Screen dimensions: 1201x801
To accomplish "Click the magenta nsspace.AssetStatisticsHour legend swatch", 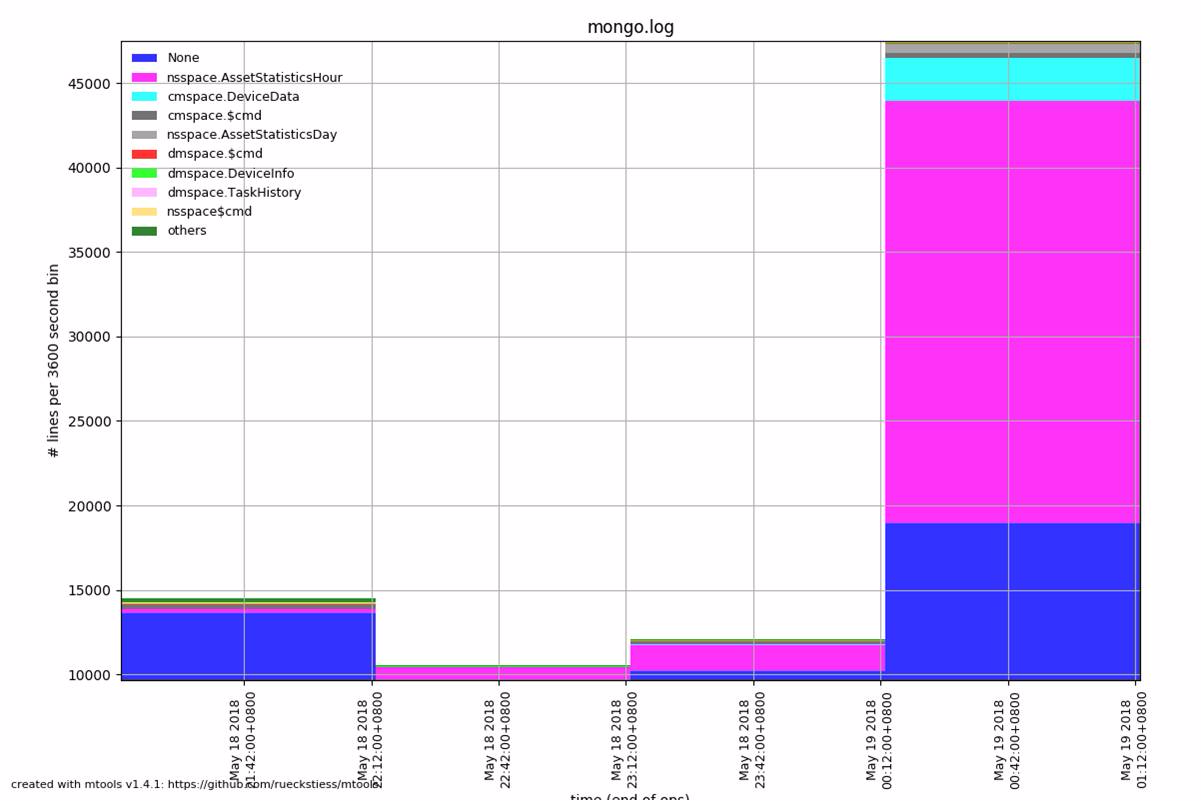I will point(144,77).
